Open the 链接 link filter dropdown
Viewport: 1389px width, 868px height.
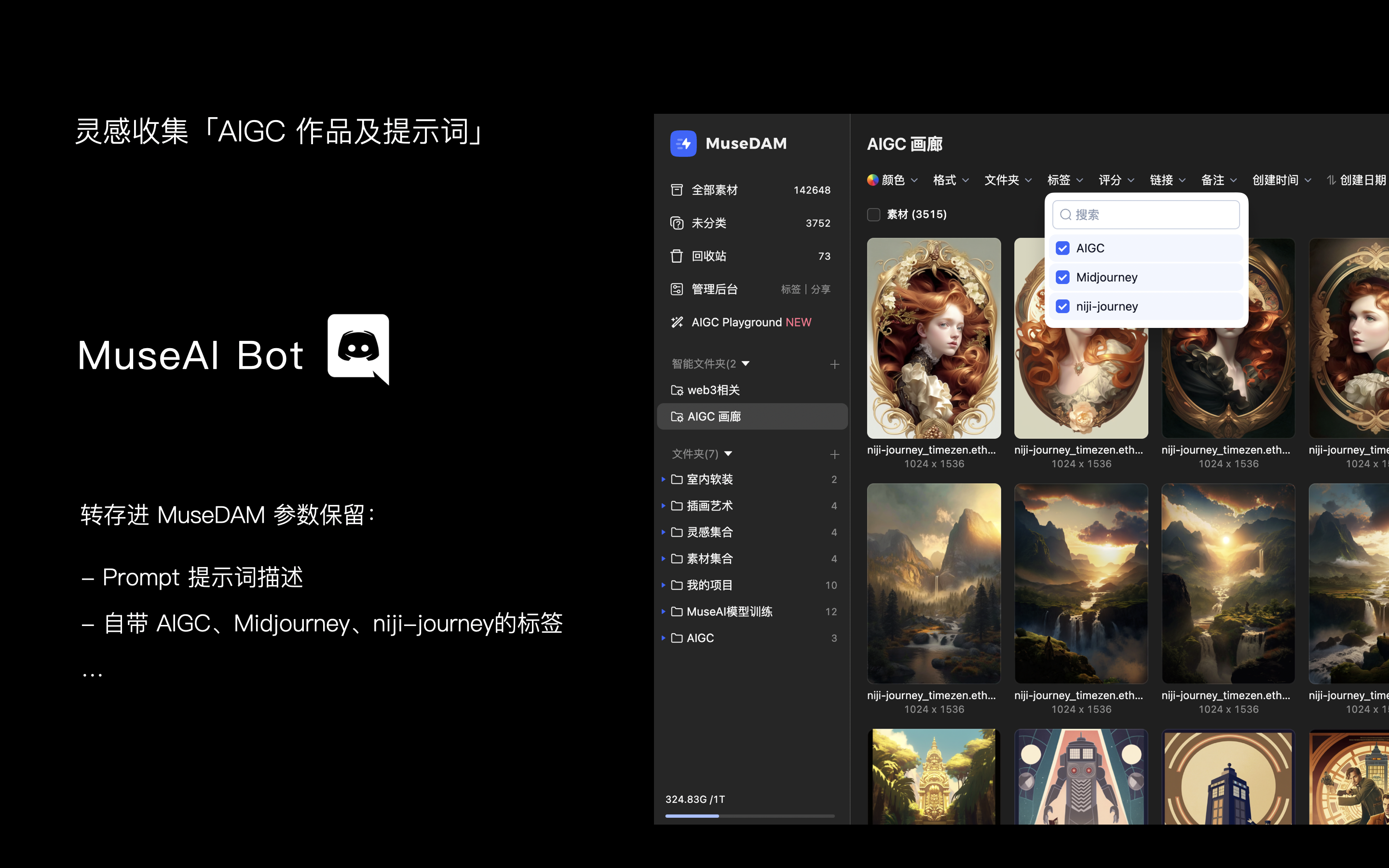click(1168, 180)
